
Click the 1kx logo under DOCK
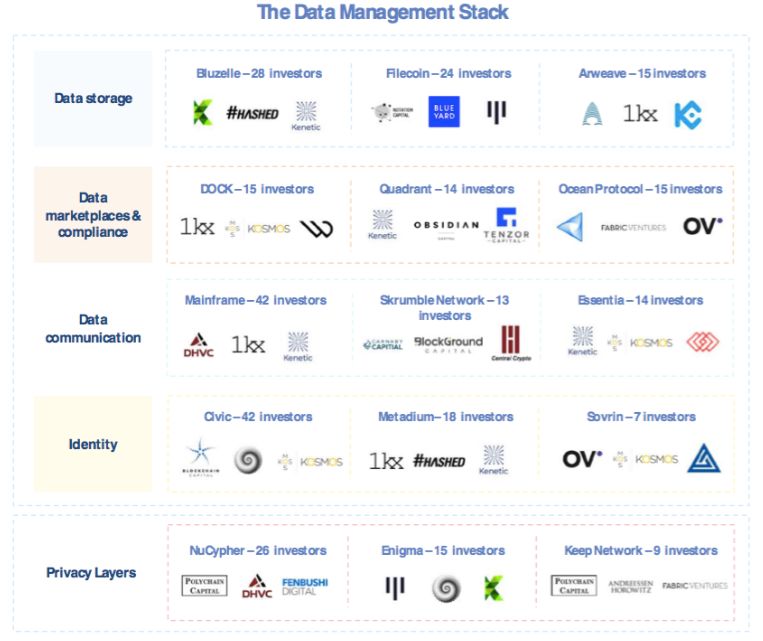197,226
